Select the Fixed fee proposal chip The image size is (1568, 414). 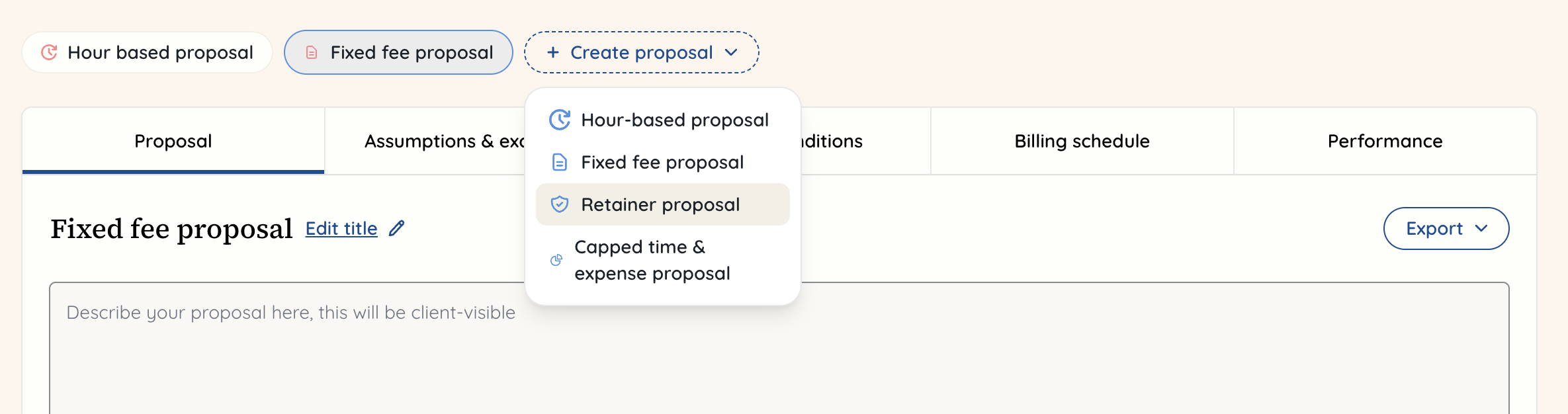(x=398, y=52)
